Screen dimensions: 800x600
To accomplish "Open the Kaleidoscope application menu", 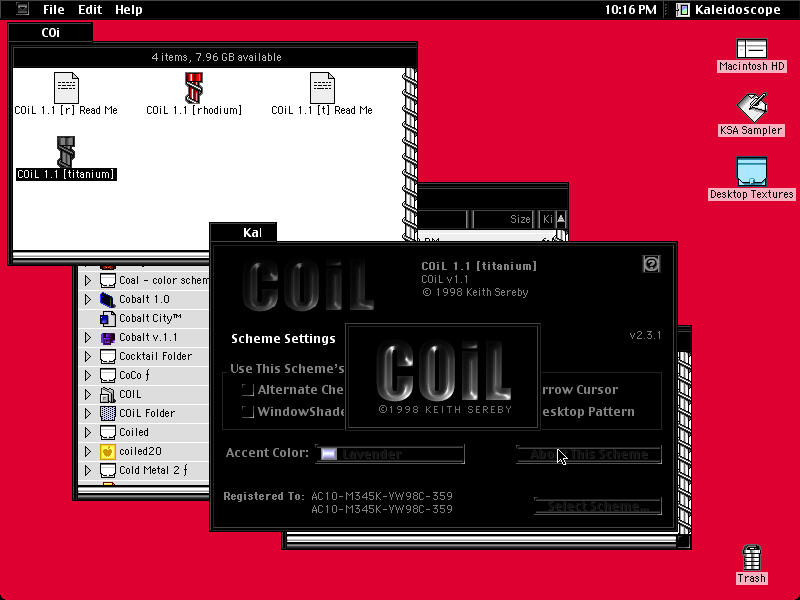I will [730, 9].
